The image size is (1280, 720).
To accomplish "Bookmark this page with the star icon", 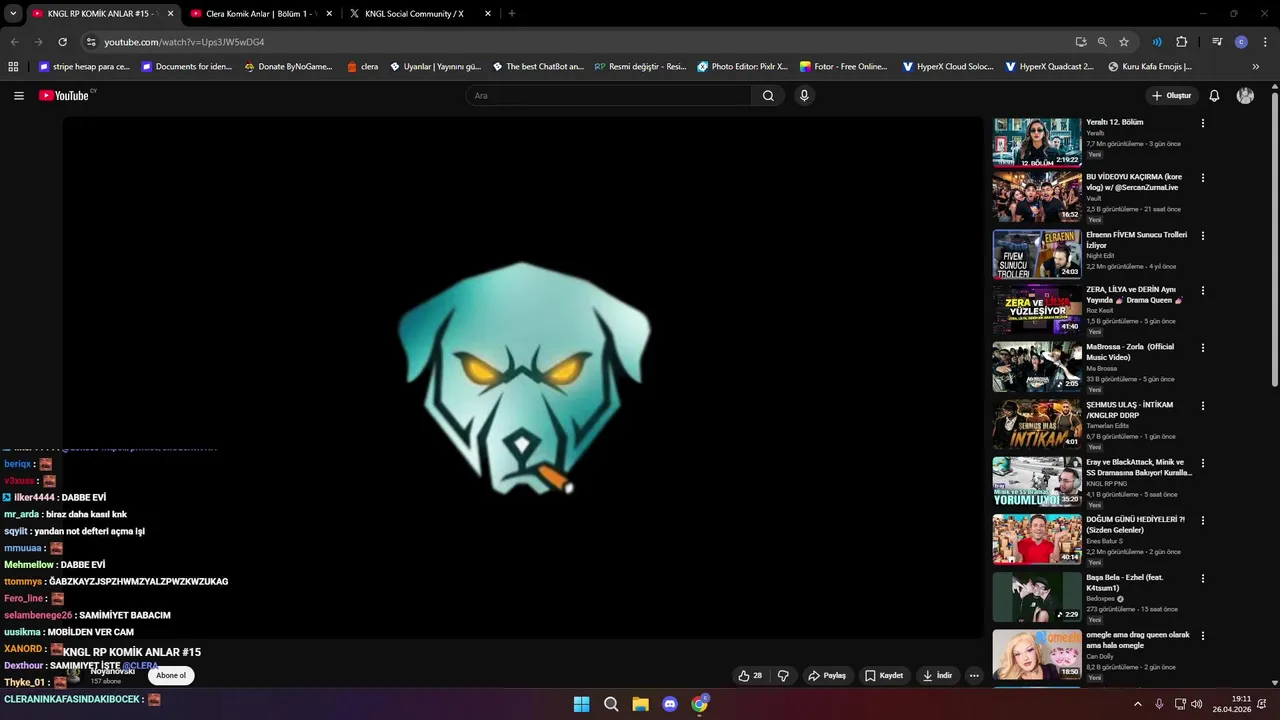I will pyautogui.click(x=1124, y=42).
